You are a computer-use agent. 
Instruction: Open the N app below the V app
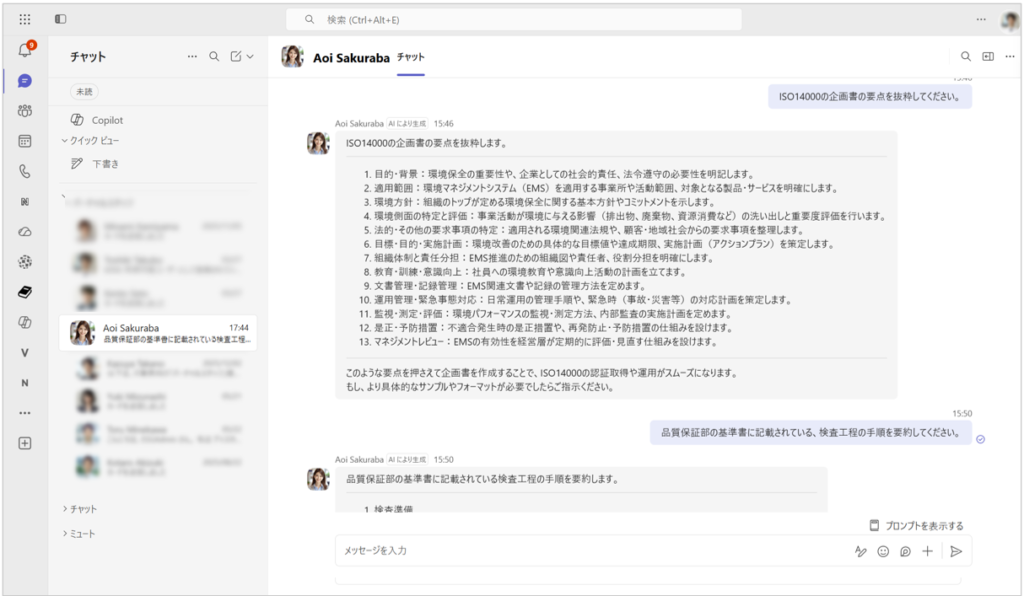point(25,383)
